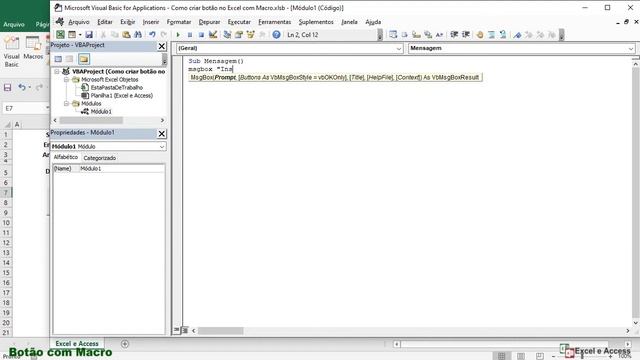Collapse the Módulos folder node
The height and width of the screenshot is (360, 640).
coord(66,104)
